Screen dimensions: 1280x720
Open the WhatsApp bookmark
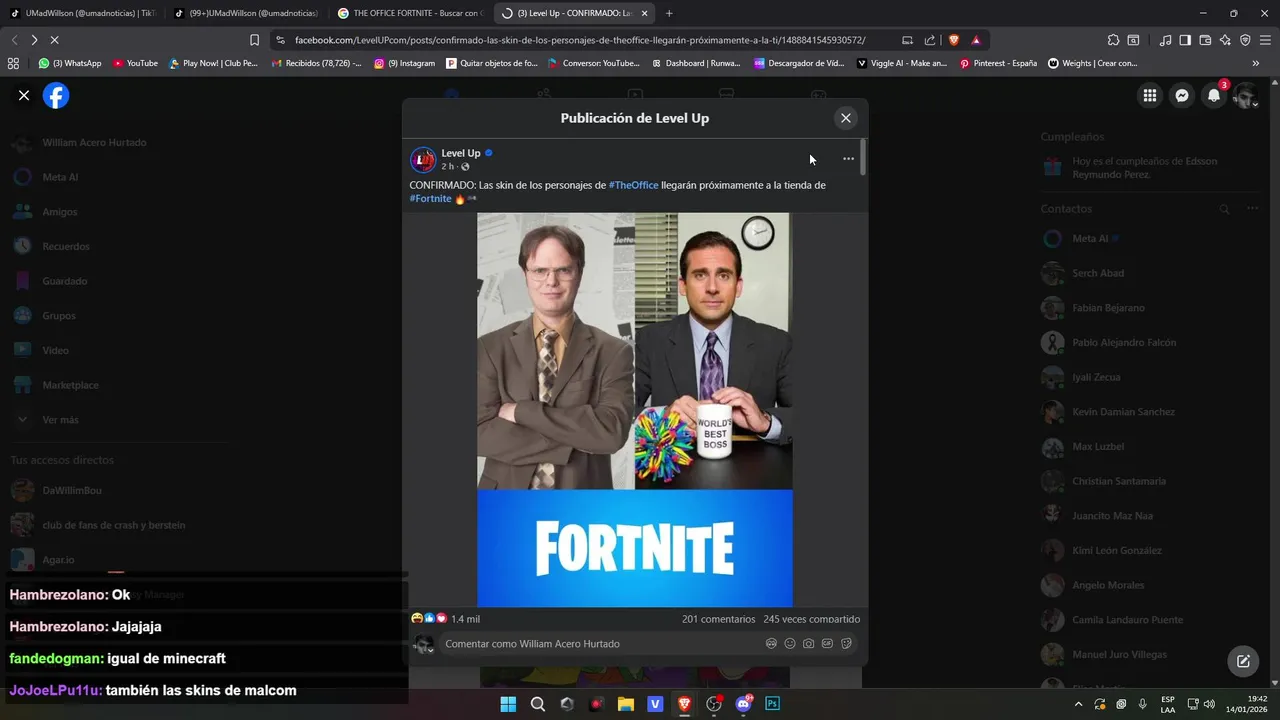point(70,63)
